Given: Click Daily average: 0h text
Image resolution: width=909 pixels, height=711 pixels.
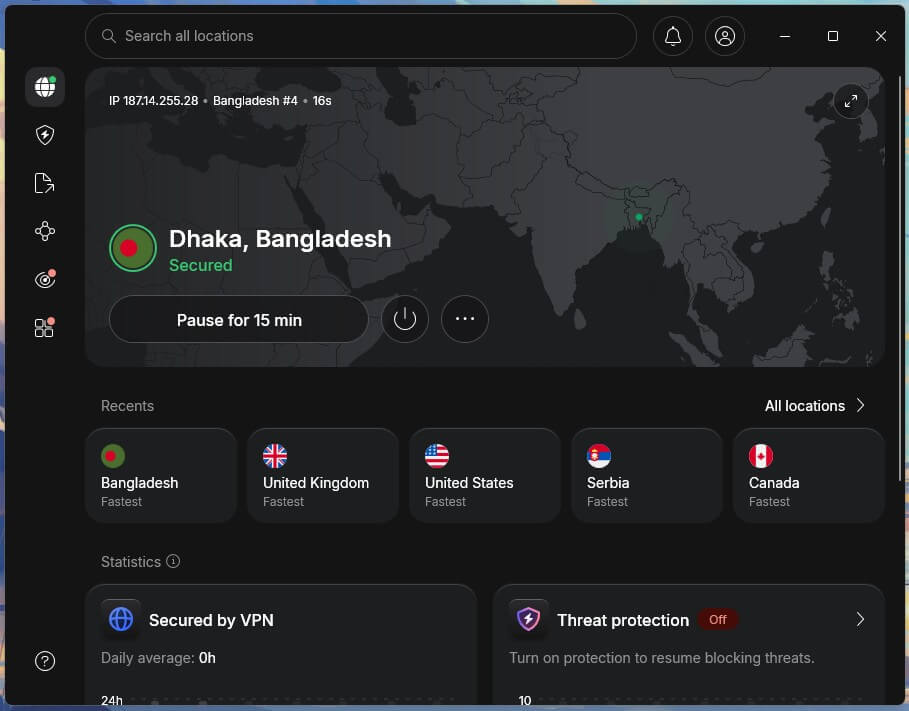Looking at the screenshot, I should click(x=158, y=658).
